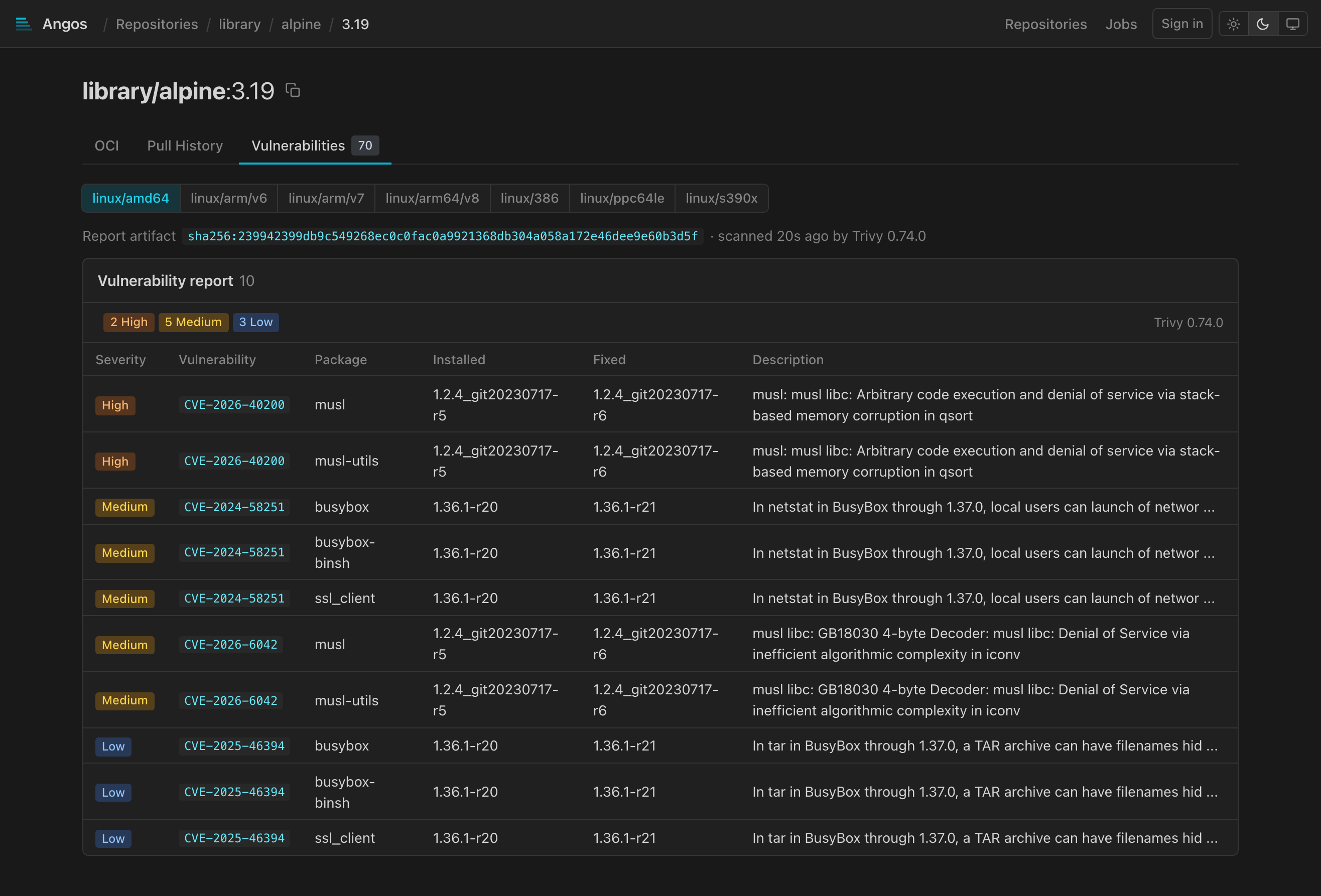Screen dimensions: 1321x896
Task: Click the Description column header
Action: pos(788,360)
